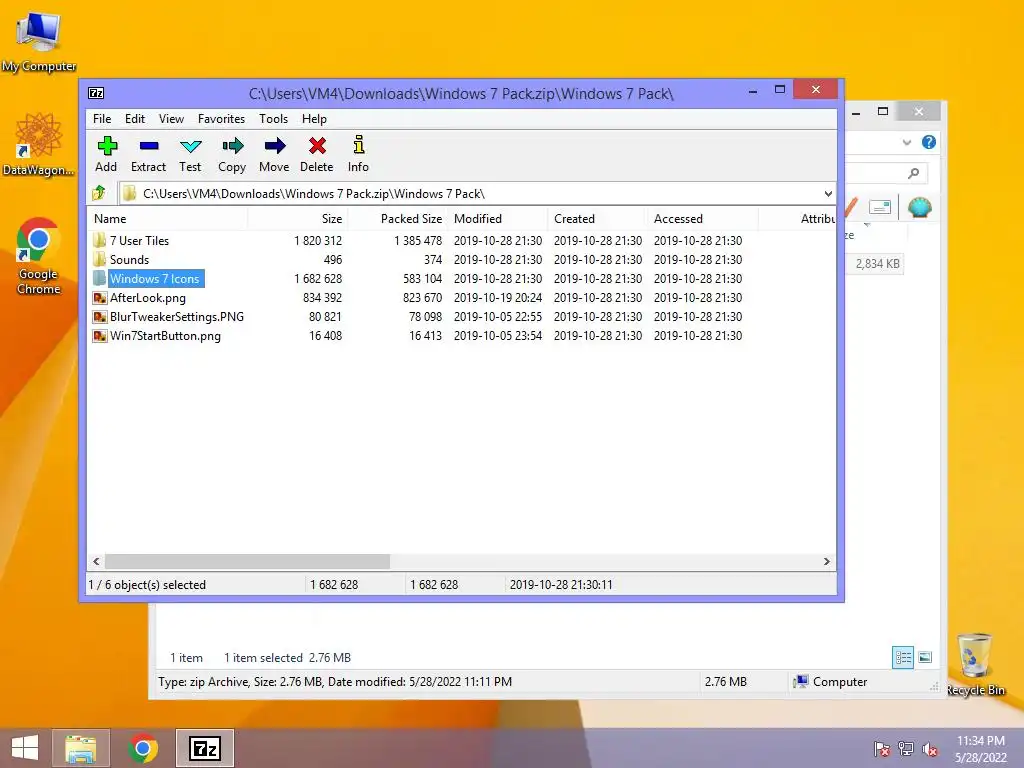Click the Sounds folder name
The height and width of the screenshot is (768, 1024).
pyautogui.click(x=129, y=259)
